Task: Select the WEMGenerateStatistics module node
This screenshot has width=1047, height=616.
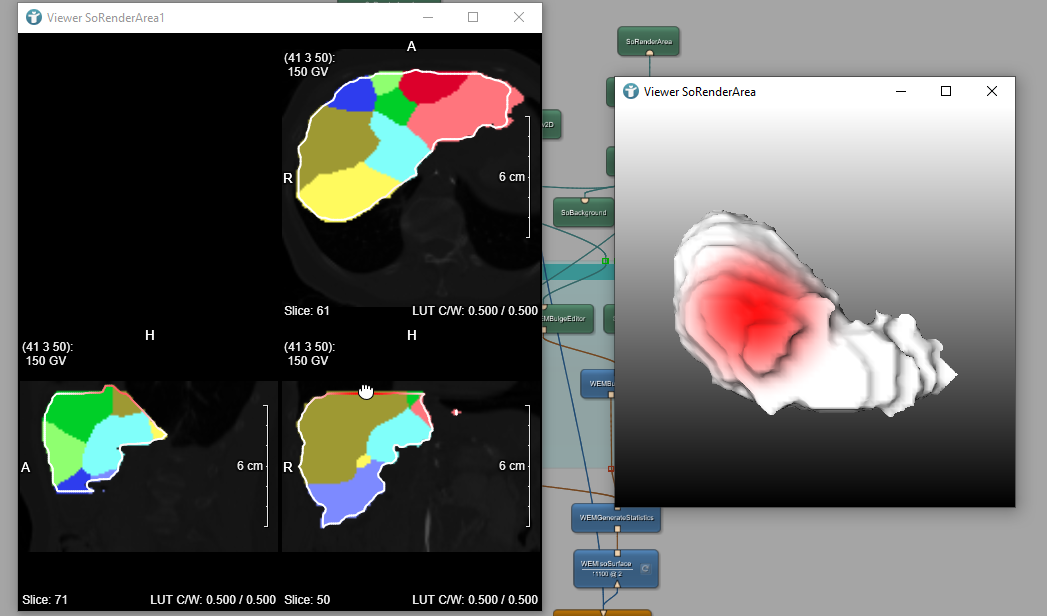Action: pyautogui.click(x=616, y=518)
